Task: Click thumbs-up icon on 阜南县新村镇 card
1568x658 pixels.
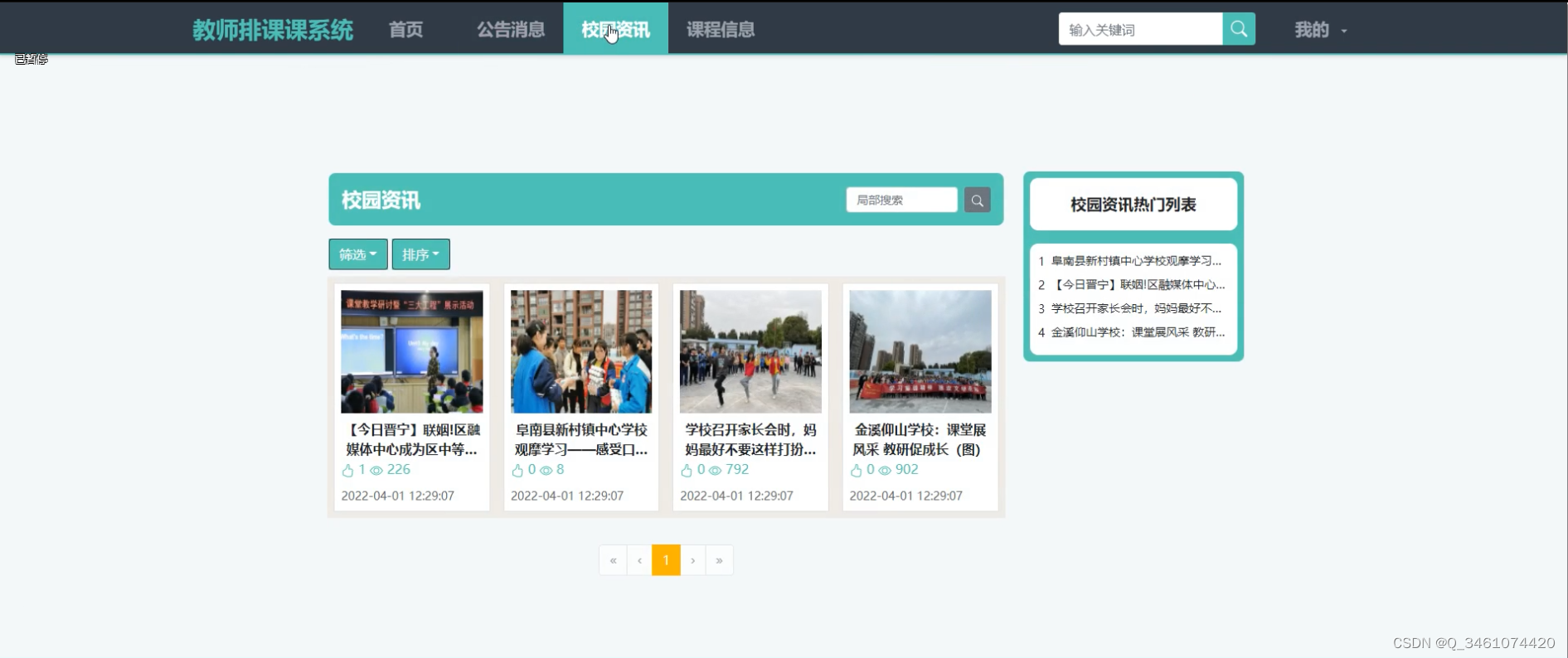Action: (517, 471)
